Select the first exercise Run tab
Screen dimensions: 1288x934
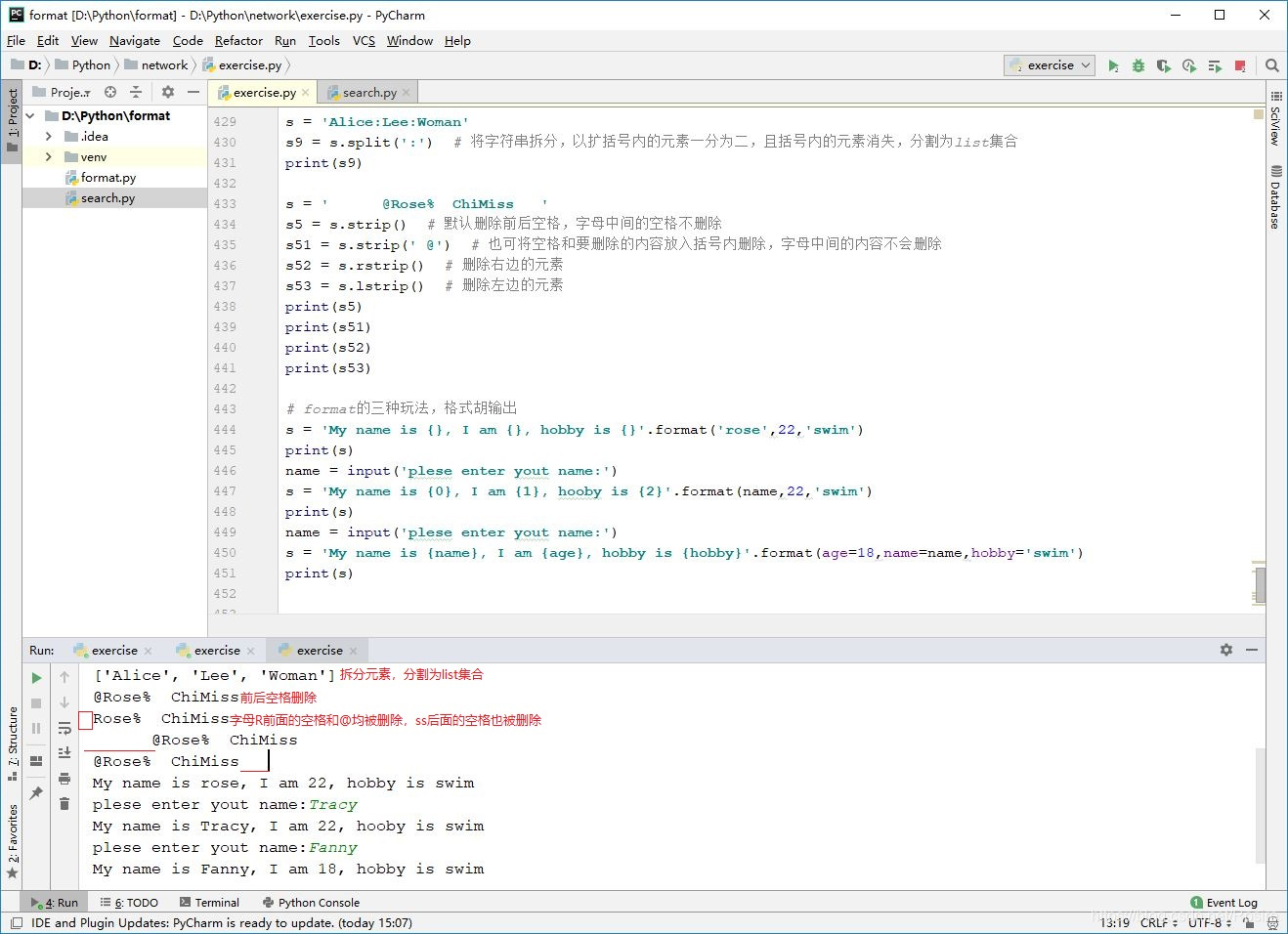point(114,651)
